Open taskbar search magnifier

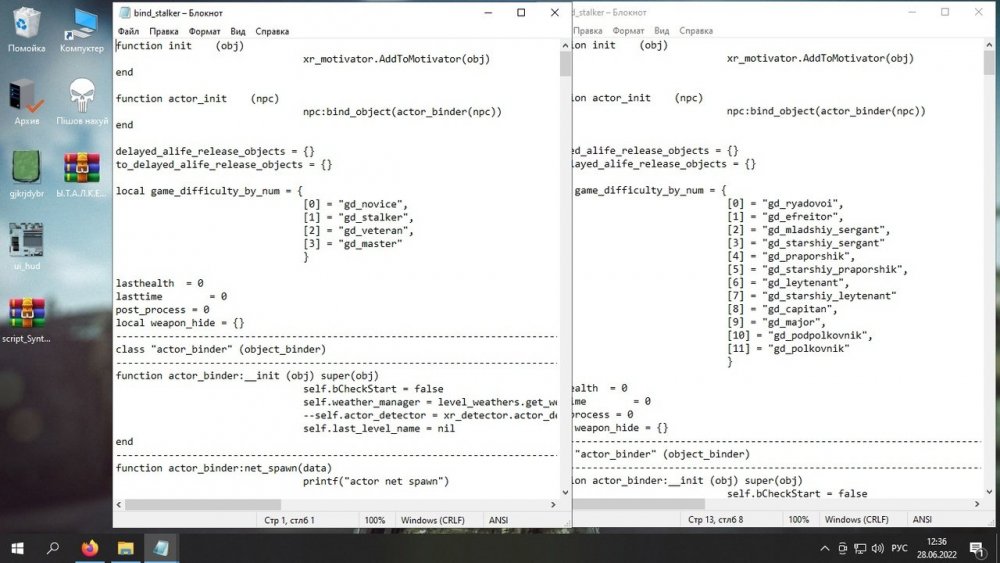click(53, 548)
